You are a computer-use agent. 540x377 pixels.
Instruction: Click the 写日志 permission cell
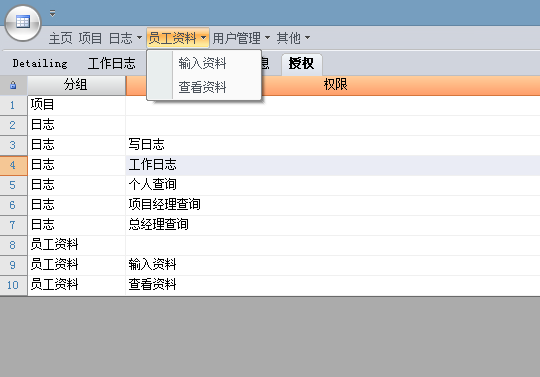coord(333,145)
